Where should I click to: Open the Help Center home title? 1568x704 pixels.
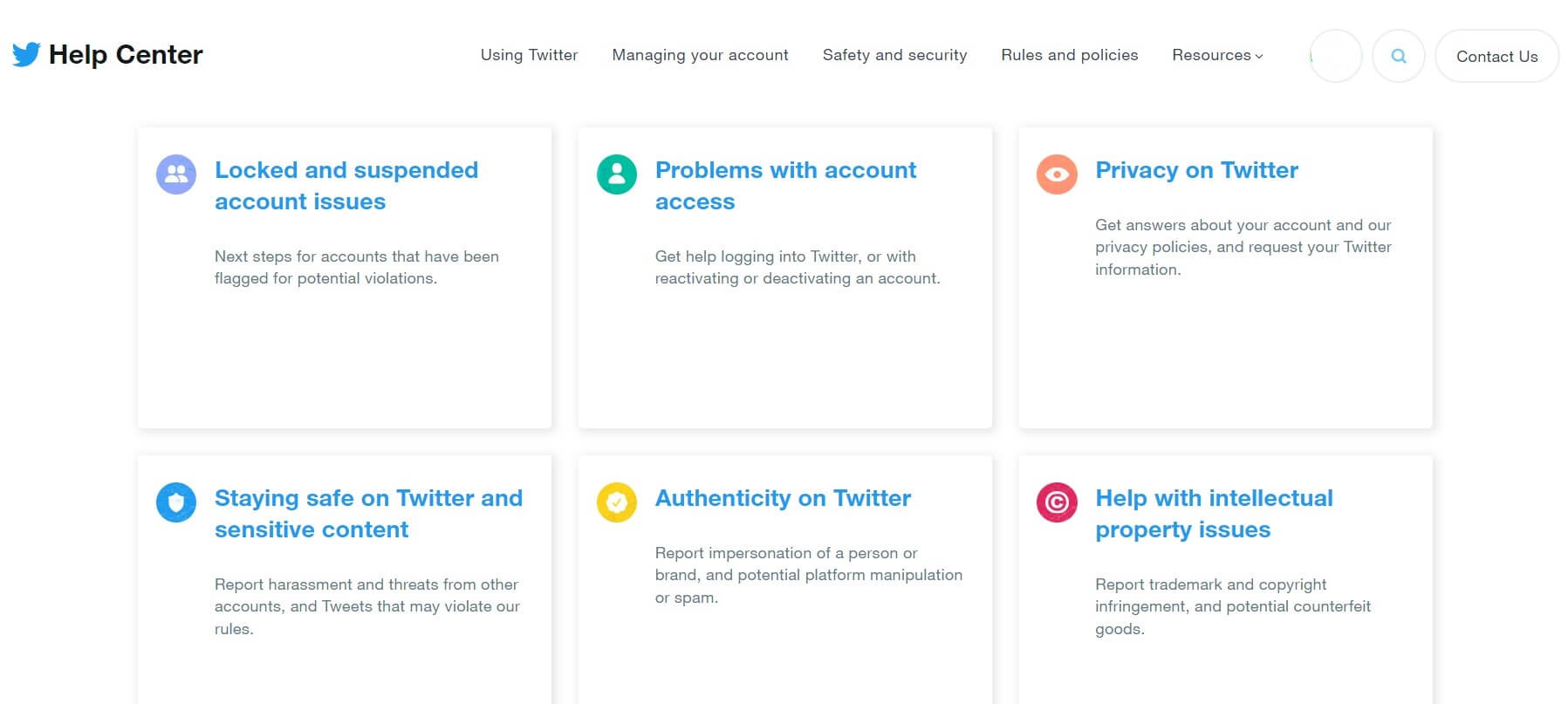tap(126, 54)
